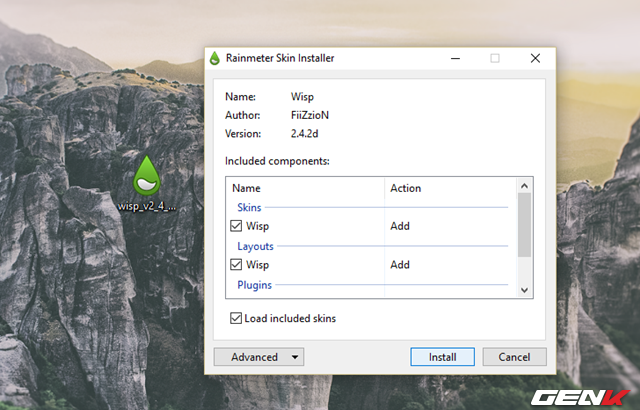Click the components list scroll up arrow
The width and height of the screenshot is (640, 410).
click(x=524, y=186)
